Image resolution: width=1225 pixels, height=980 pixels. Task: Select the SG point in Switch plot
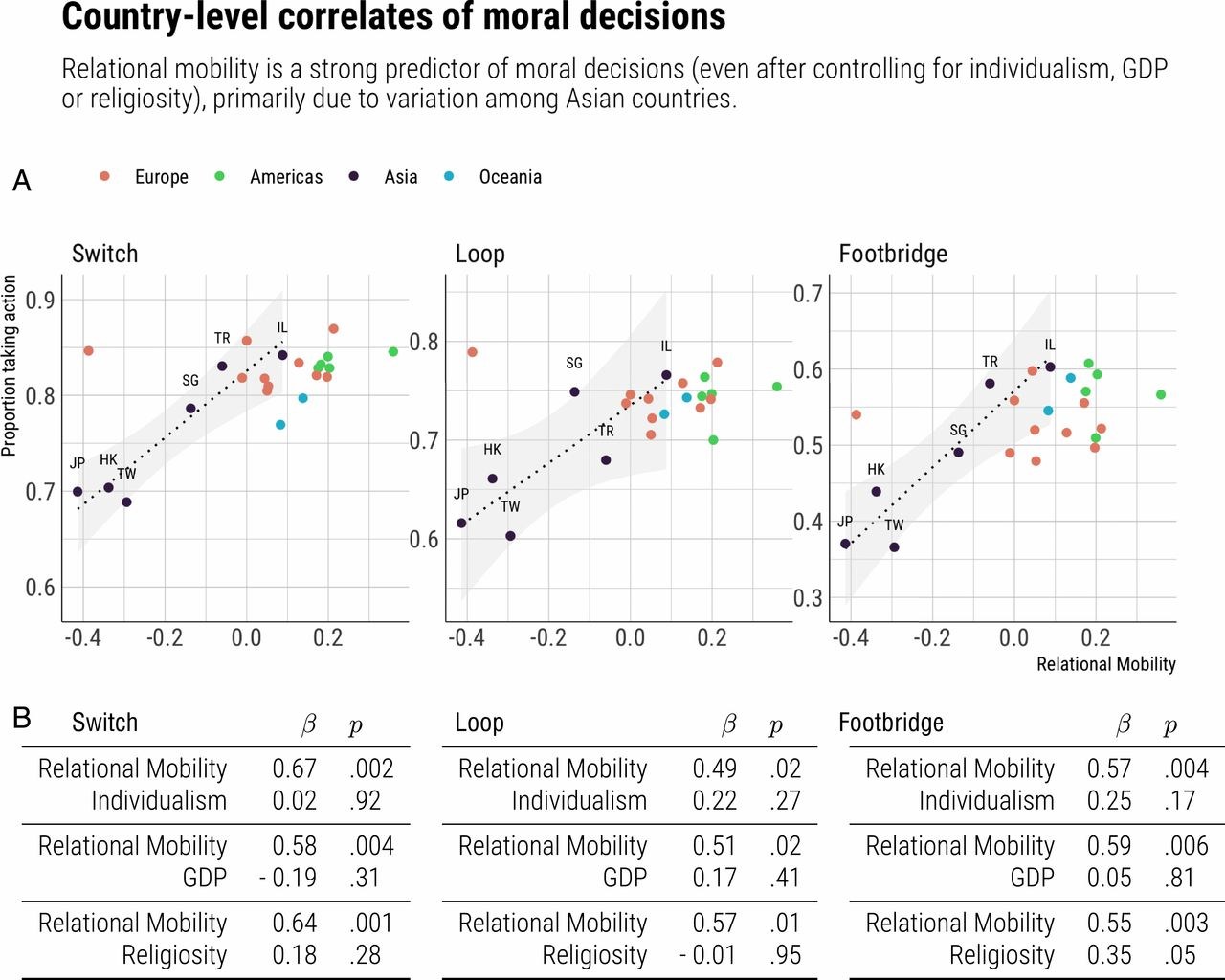[190, 409]
